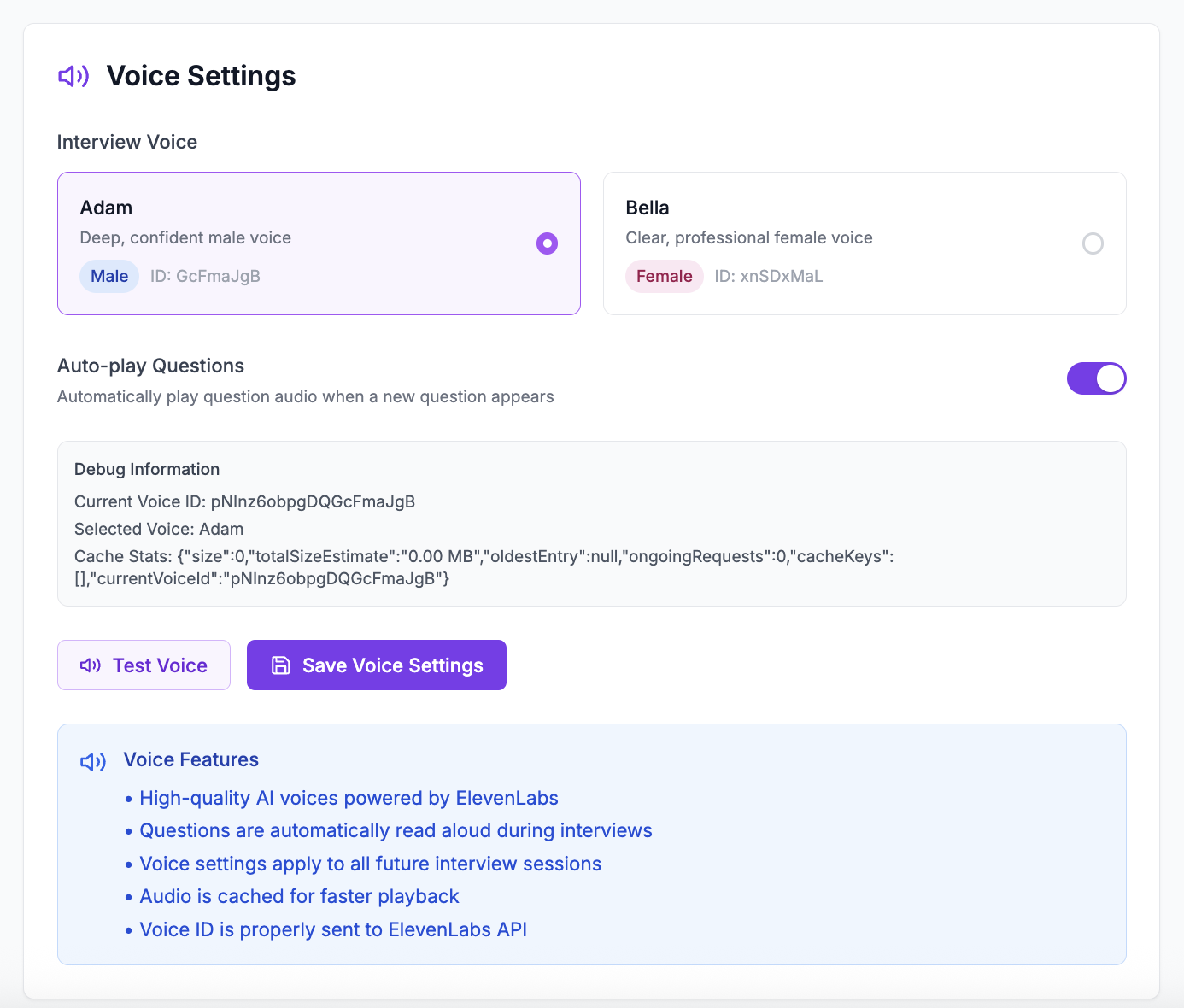1184x1008 pixels.
Task: Click the Voice Features heading
Action: coord(191,759)
